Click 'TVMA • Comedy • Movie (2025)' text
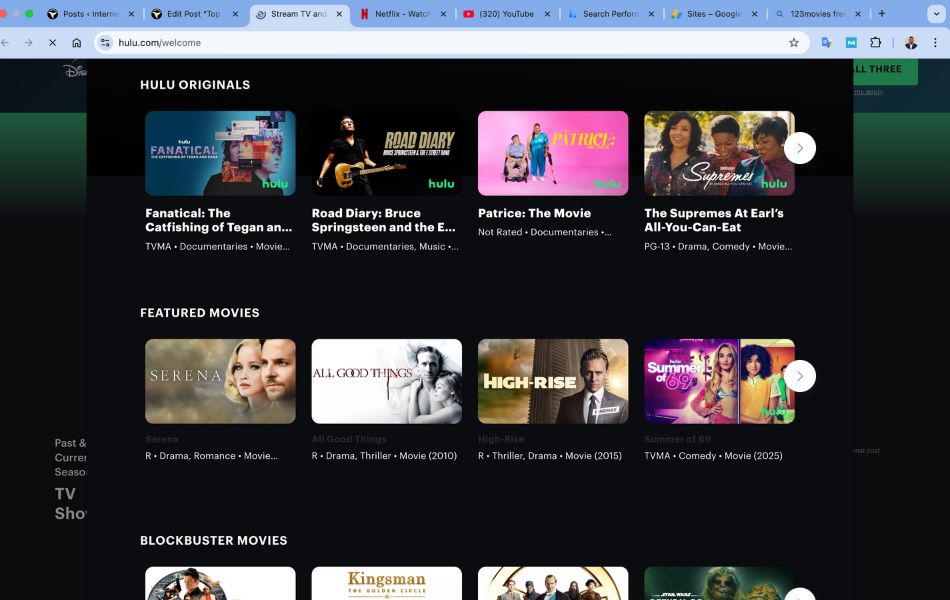The image size is (950, 600). 713,456
